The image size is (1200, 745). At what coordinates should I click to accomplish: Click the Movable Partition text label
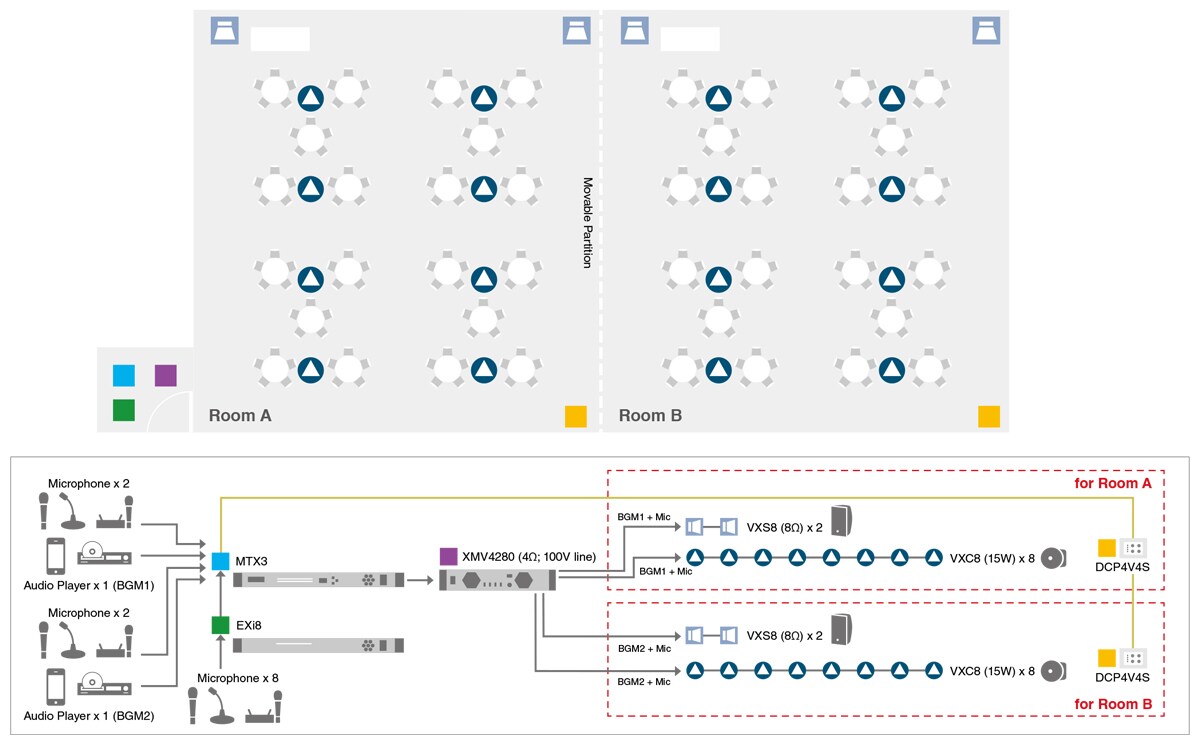pyautogui.click(x=587, y=222)
